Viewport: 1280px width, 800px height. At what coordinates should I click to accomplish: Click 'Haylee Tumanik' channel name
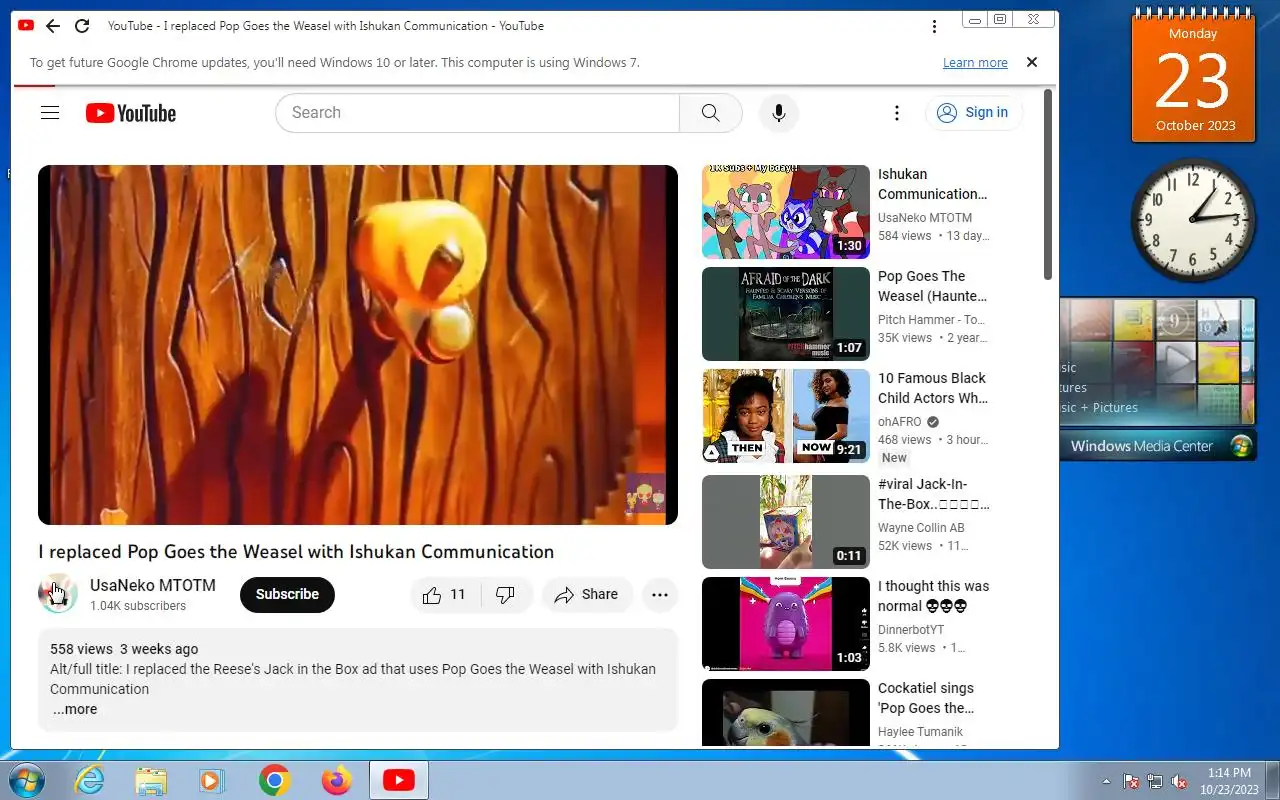(920, 732)
